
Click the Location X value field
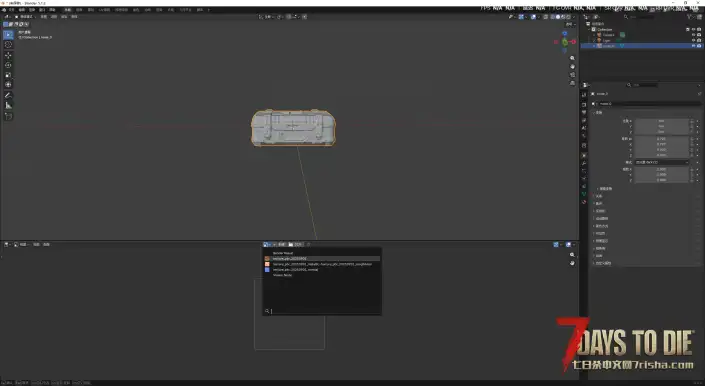coord(661,121)
